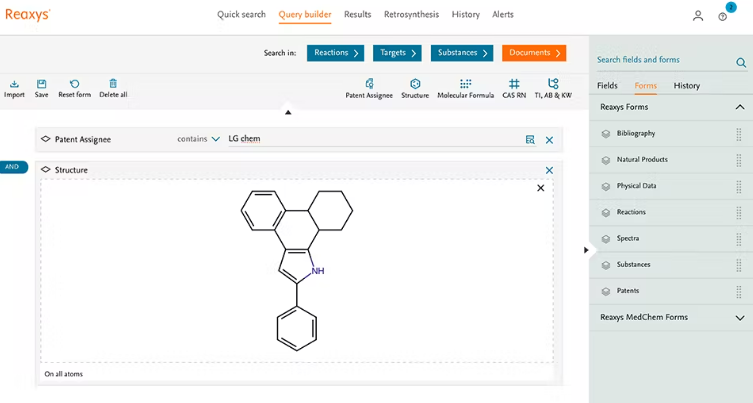753x403 pixels.
Task: Select the Bibliography form entry
Action: coord(636,134)
